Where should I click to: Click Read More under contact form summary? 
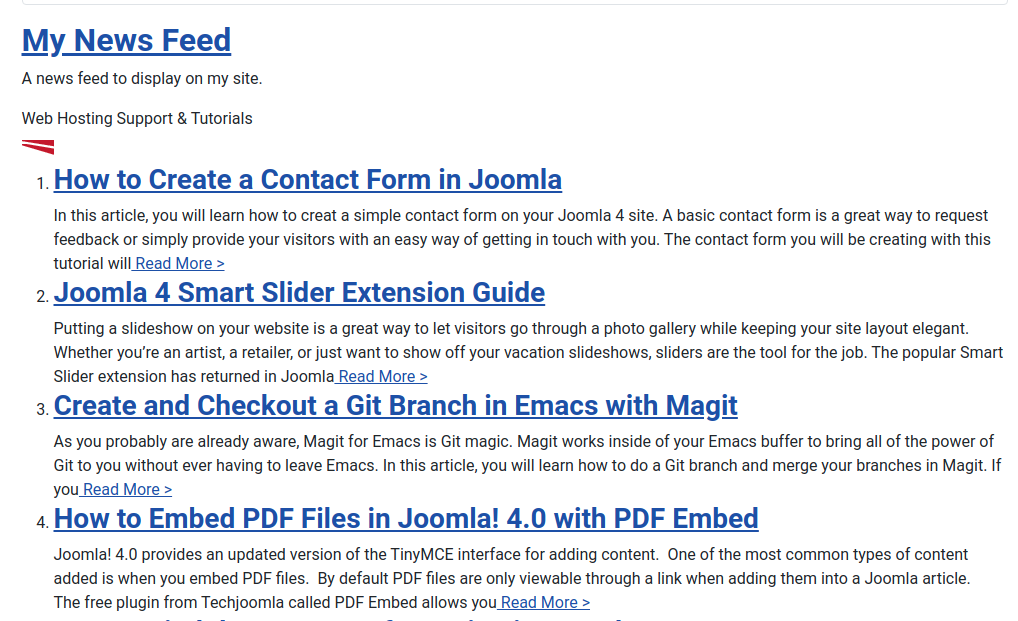179,264
